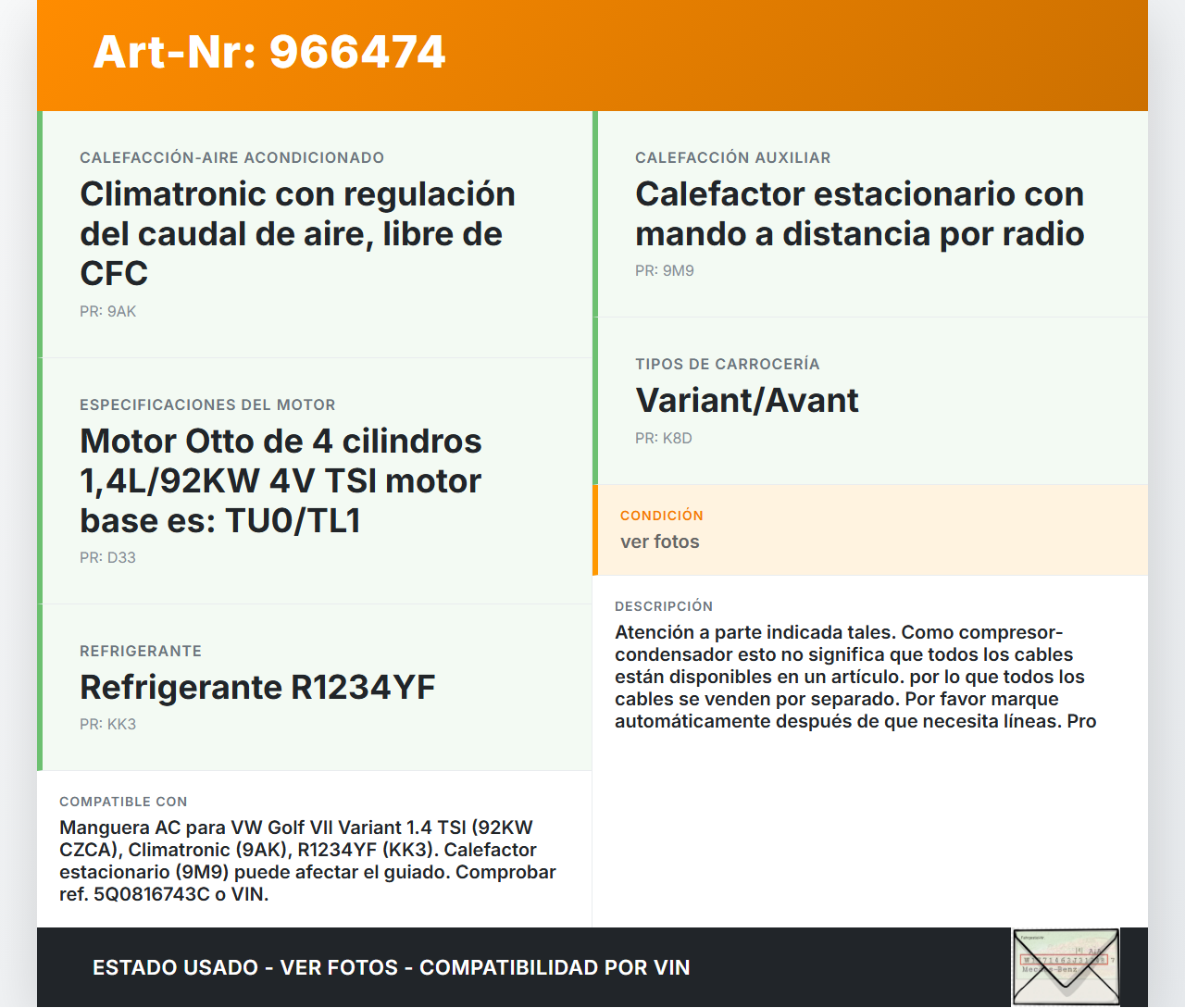
Task: Click the PR: 9AK code
Action: point(107,312)
